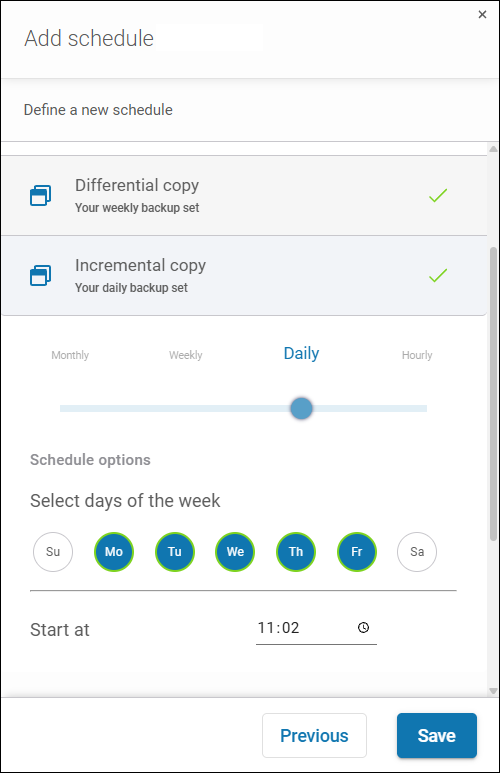Screen dimensions: 500x774
Task: Click the Differential copy stacked-windows icon
Action: pyautogui.click(x=40, y=195)
